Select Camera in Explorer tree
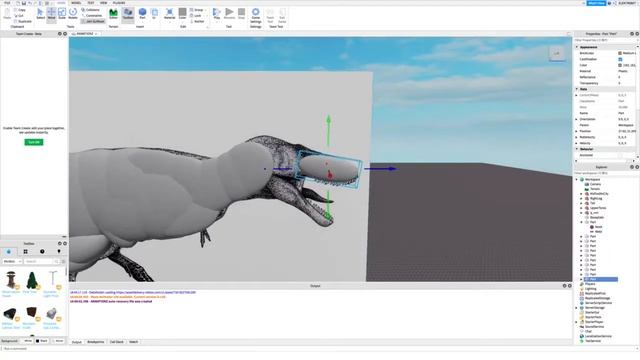This screenshot has width=640, height=360. (x=595, y=184)
